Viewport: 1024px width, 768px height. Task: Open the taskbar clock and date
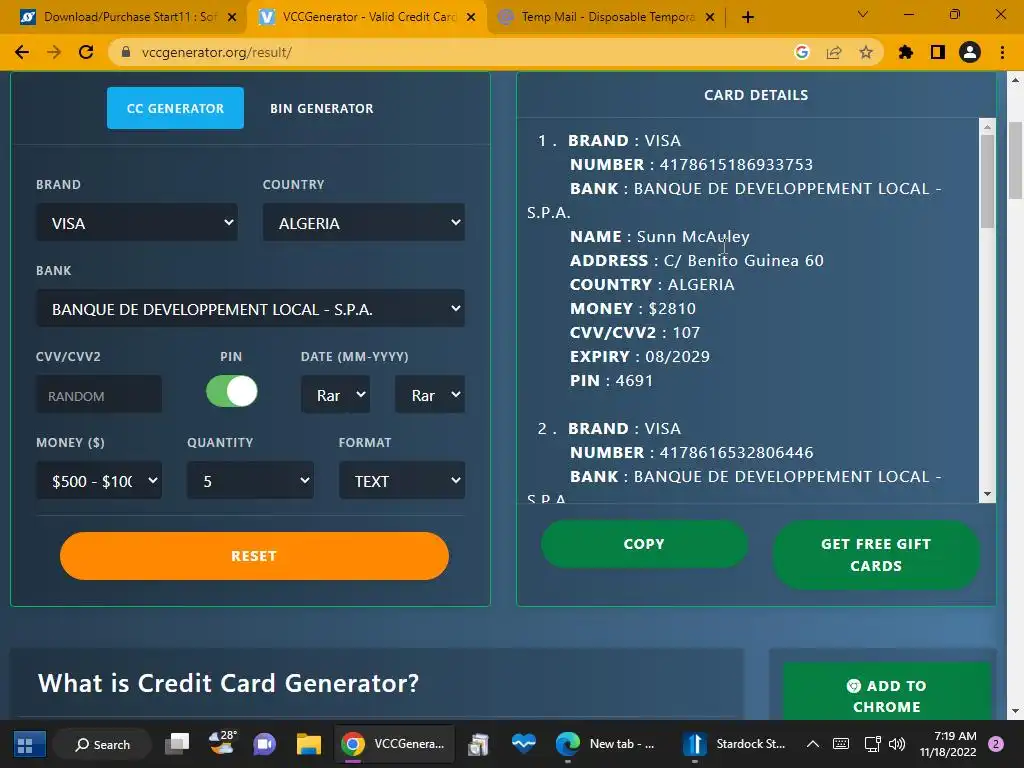(x=948, y=744)
